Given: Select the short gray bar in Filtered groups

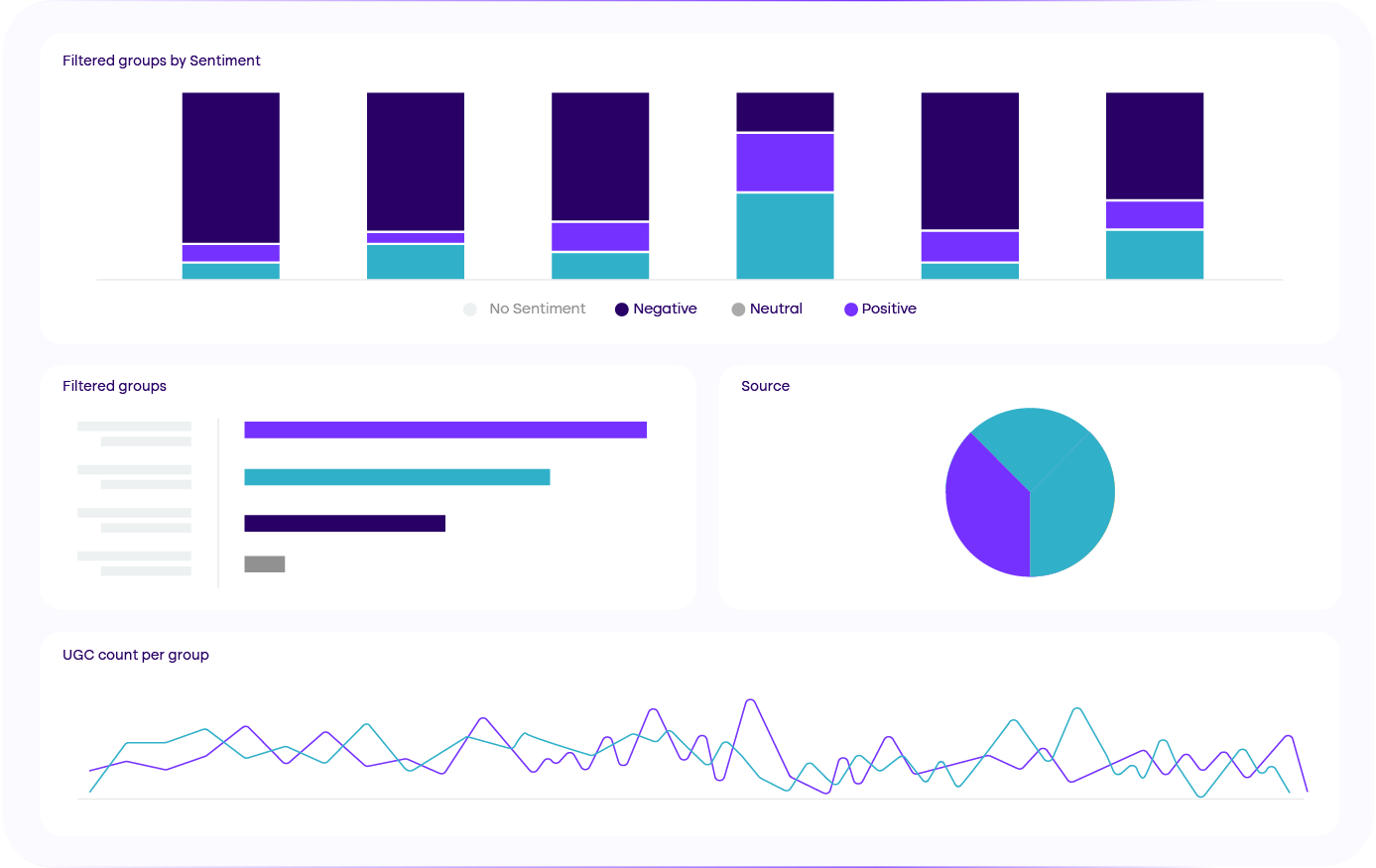Looking at the screenshot, I should [265, 564].
